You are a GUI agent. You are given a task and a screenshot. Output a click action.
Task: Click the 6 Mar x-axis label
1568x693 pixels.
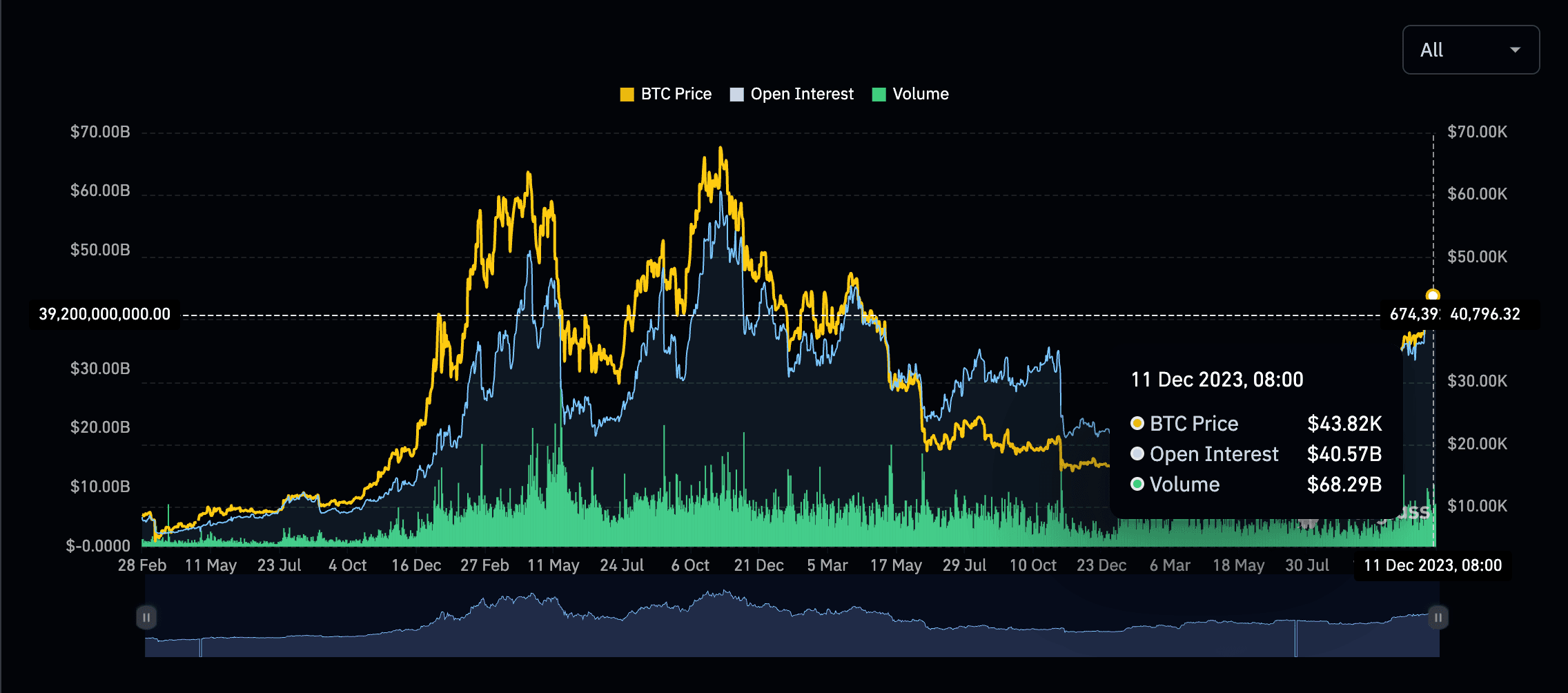pos(1170,565)
